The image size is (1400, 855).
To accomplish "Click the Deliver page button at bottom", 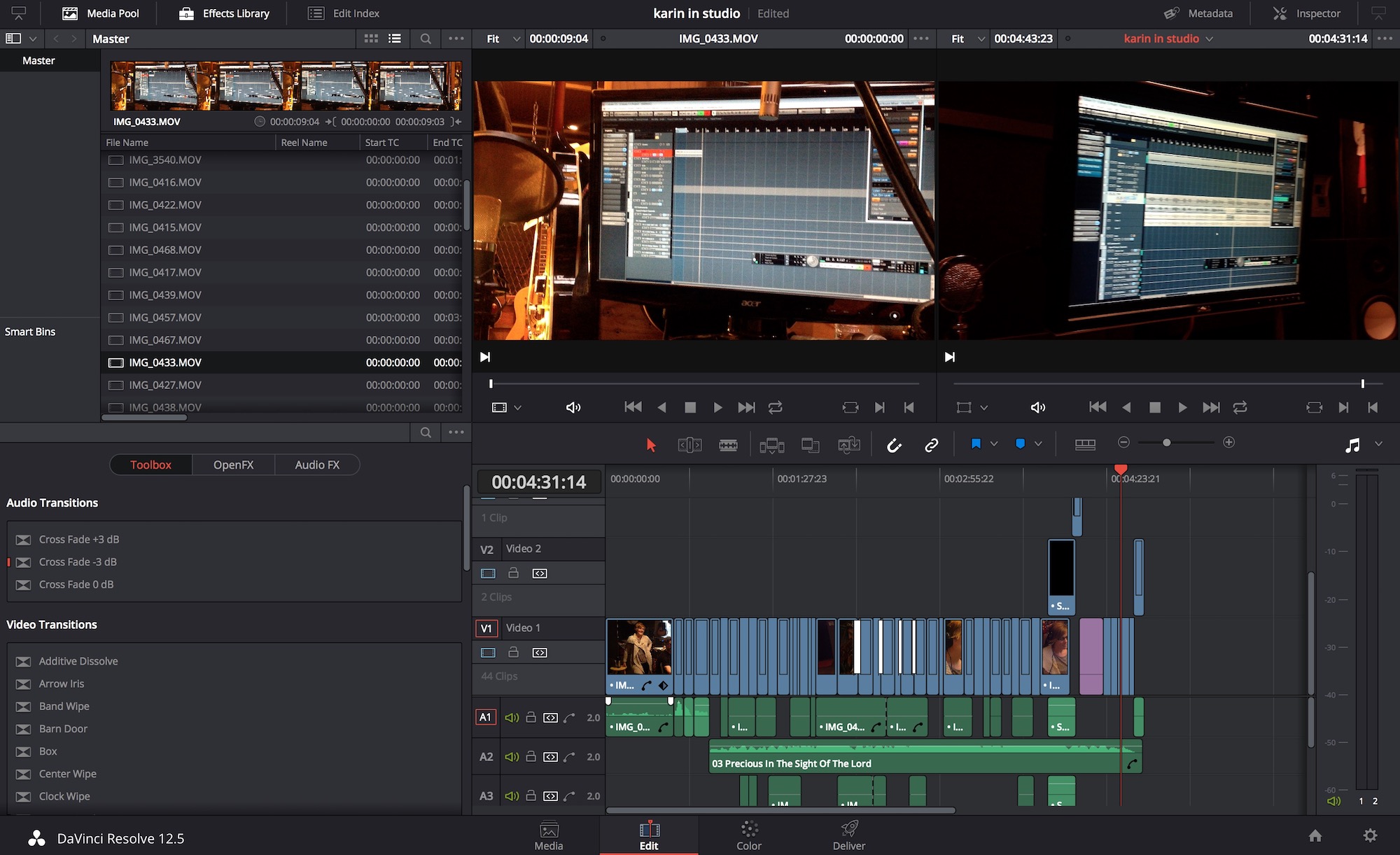I will pyautogui.click(x=848, y=834).
